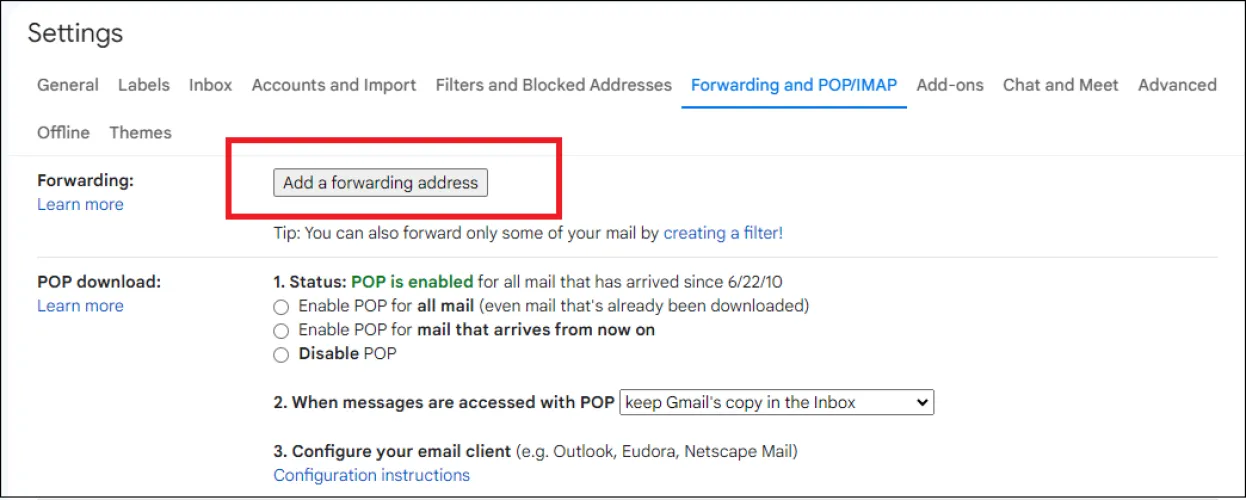The height and width of the screenshot is (500, 1246).
Task: Open Learn more under POP download
Action: pyautogui.click(x=80, y=306)
